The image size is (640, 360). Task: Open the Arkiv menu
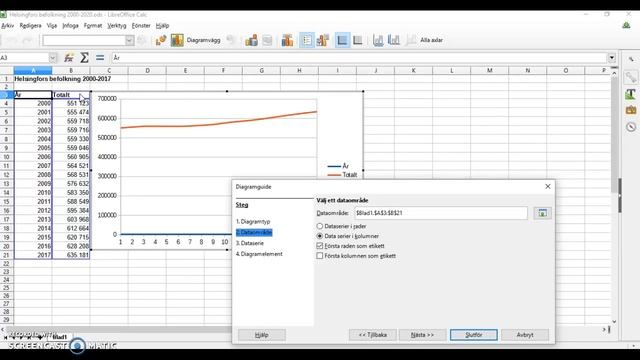coord(7,25)
